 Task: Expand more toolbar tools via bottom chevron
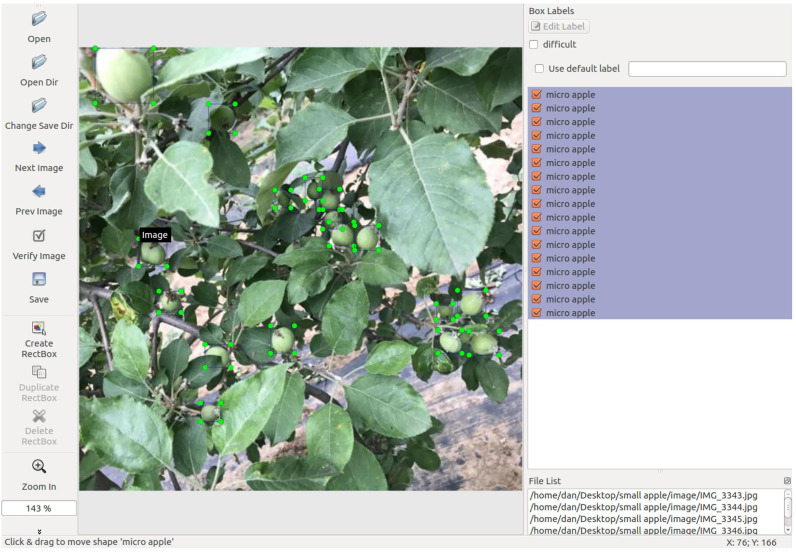pyautogui.click(x=39, y=531)
